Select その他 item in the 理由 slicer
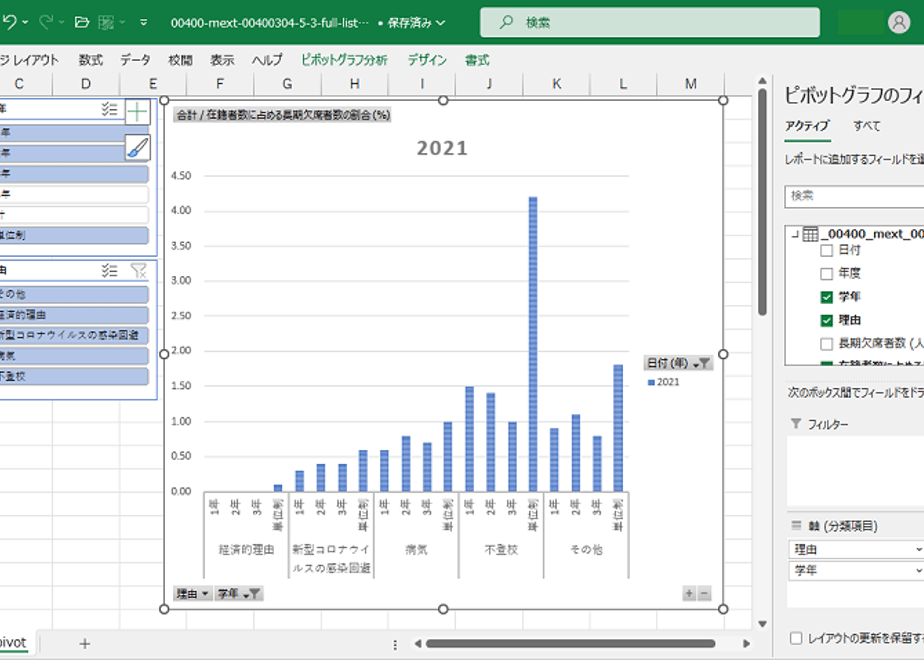 74,294
